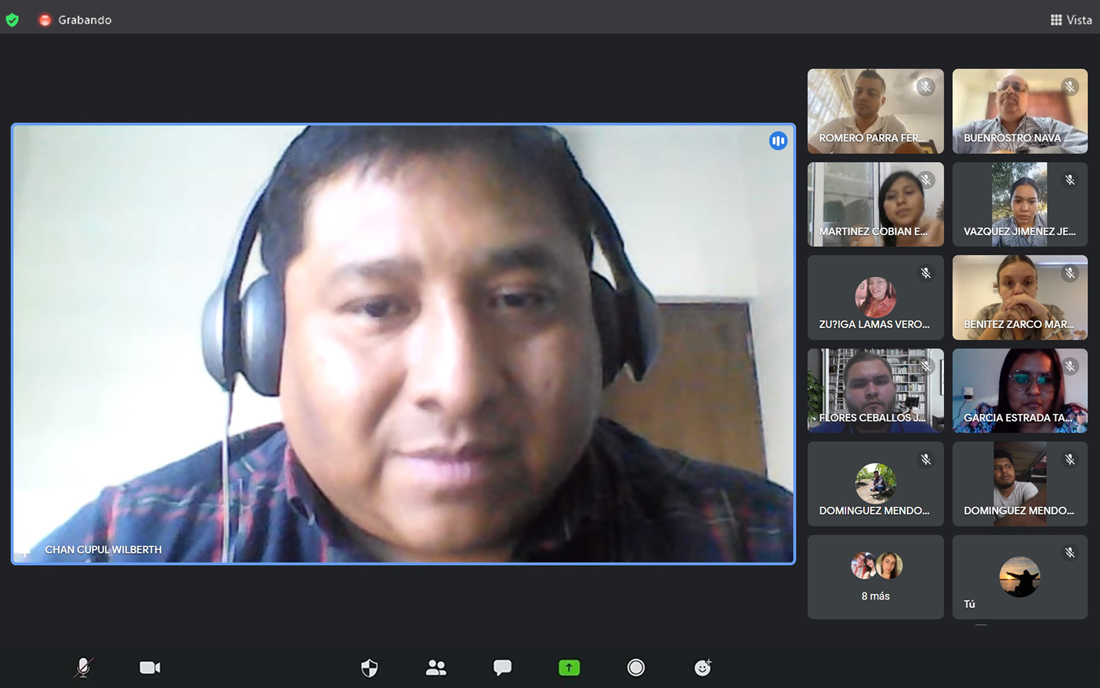Click muted mic icon on ZU?IGA LAMAS tile

[926, 274]
